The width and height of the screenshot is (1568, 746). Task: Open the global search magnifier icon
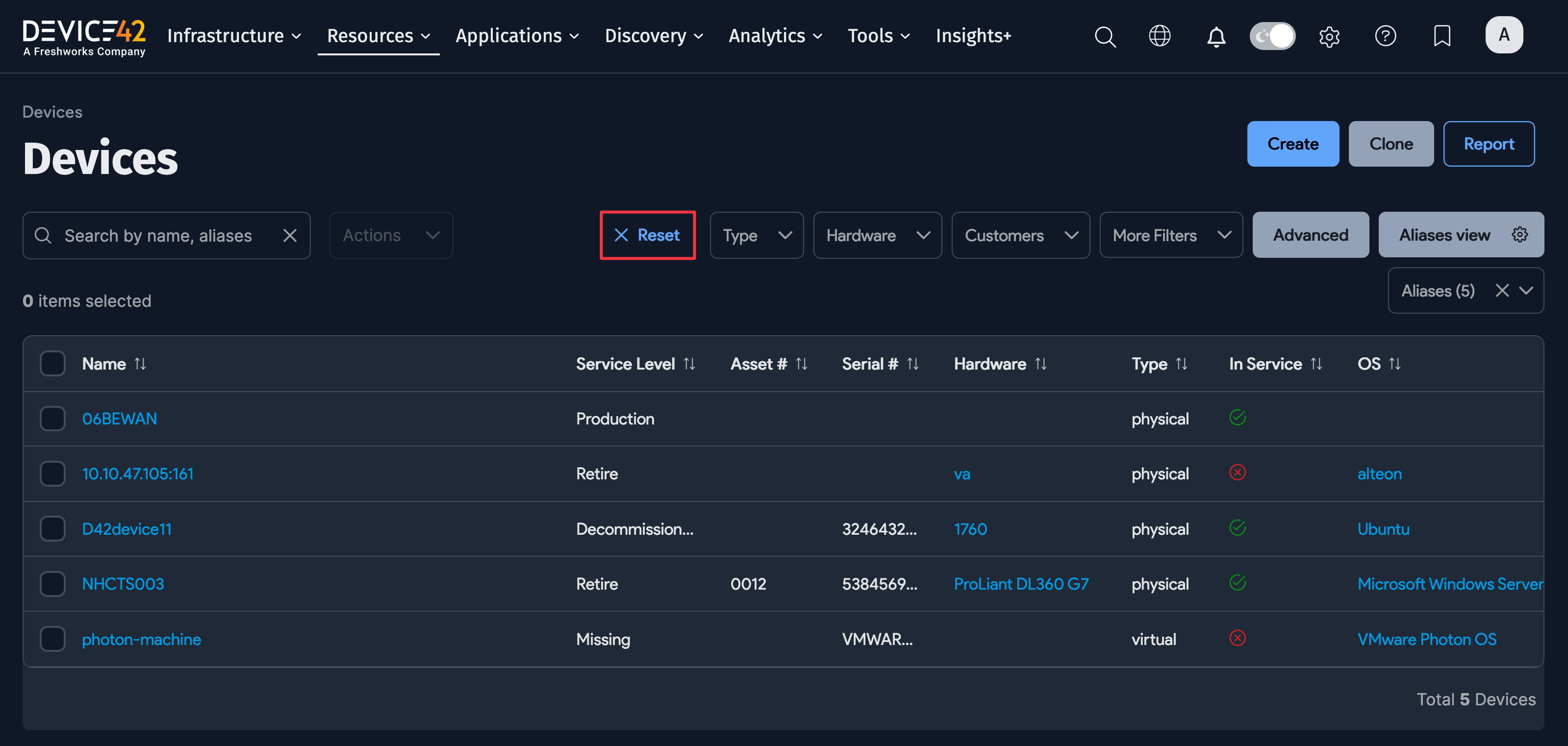pyautogui.click(x=1105, y=36)
